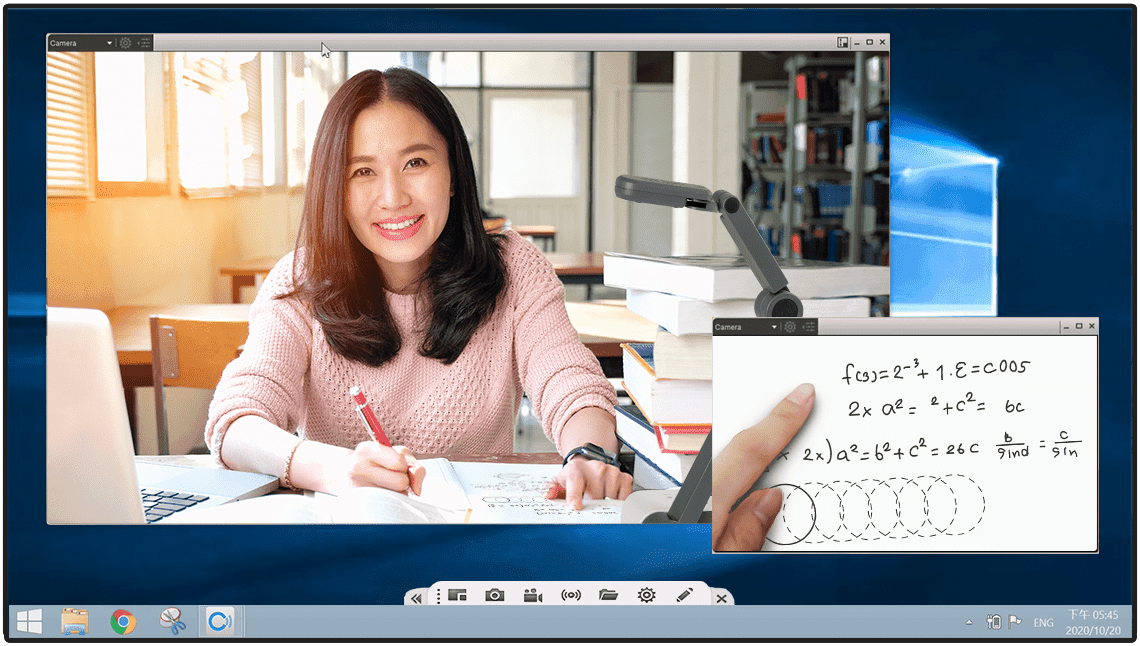Screen dimensions: 1140x646
Task: Open gear settings in large camera window
Action: pyautogui.click(x=126, y=43)
